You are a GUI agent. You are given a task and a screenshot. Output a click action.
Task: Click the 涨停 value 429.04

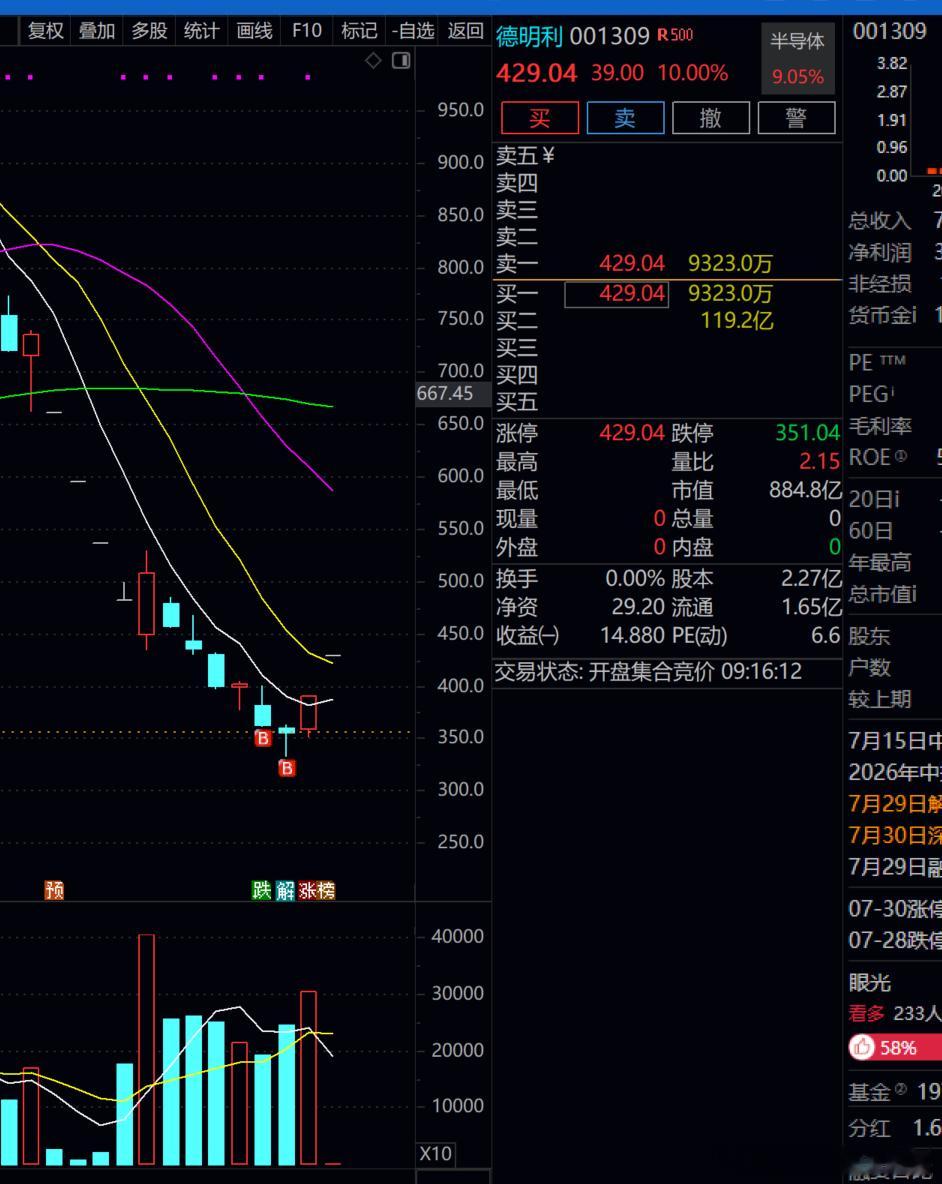click(x=632, y=433)
